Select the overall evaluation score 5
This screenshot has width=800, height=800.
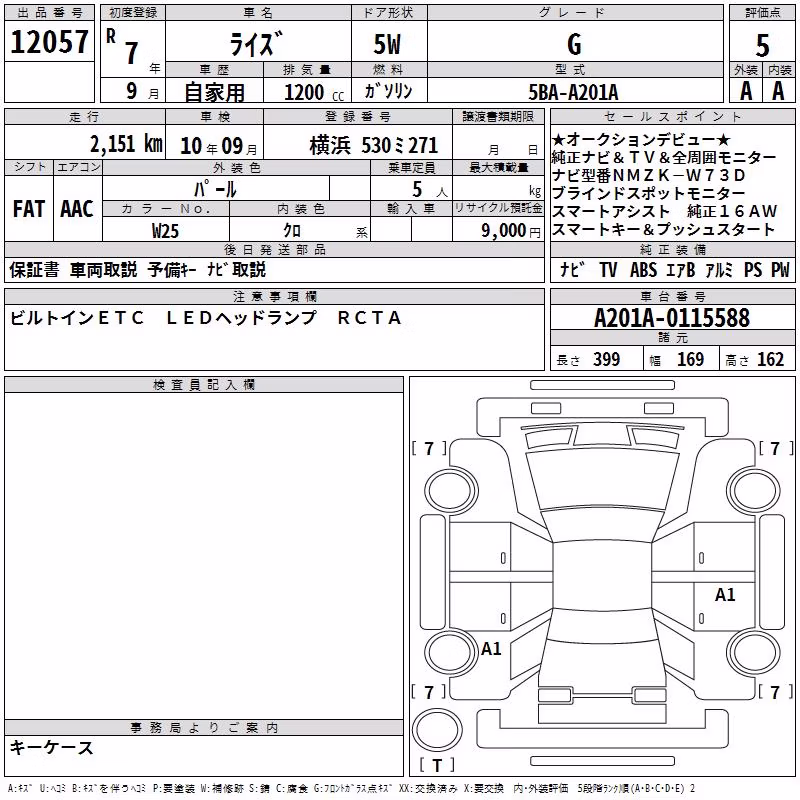tap(762, 46)
